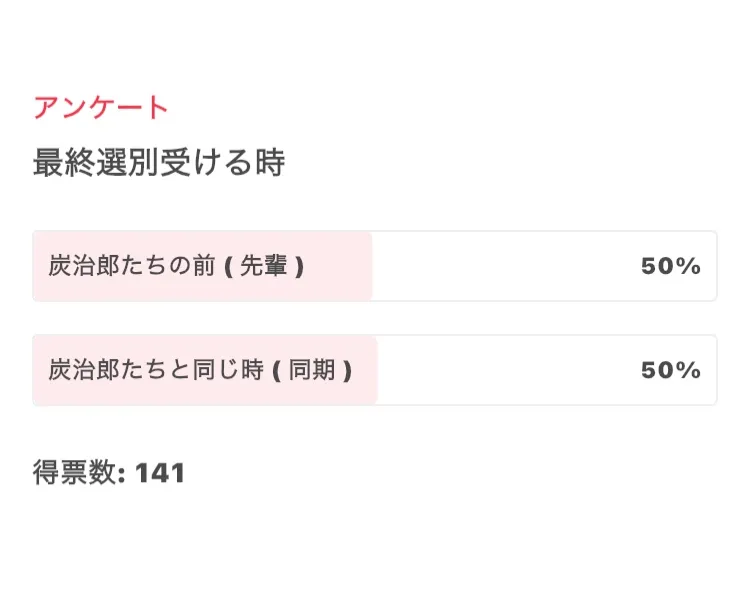This screenshot has width=750, height=593.
Task: Click the vote count number 141
Action: pos(160,473)
